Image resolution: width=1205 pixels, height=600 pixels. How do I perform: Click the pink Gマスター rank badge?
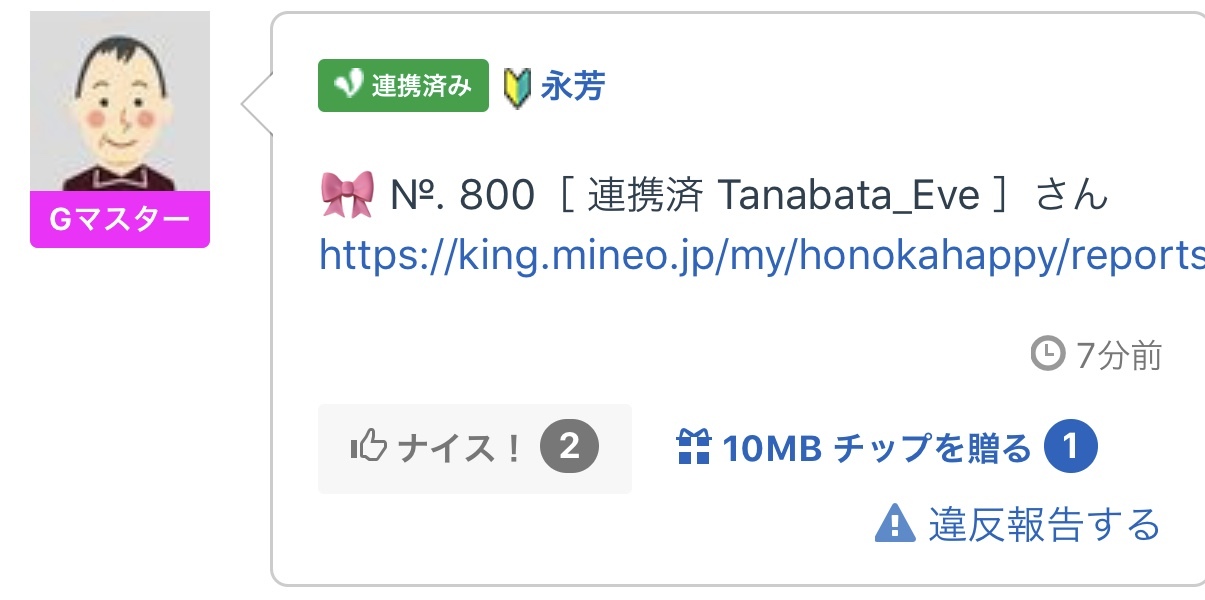(120, 219)
